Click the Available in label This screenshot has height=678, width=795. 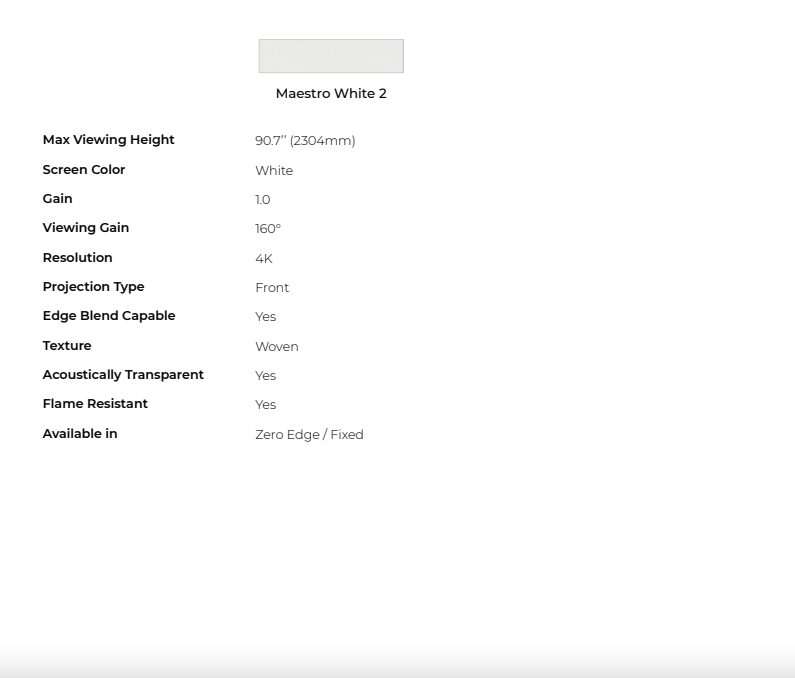(x=80, y=434)
